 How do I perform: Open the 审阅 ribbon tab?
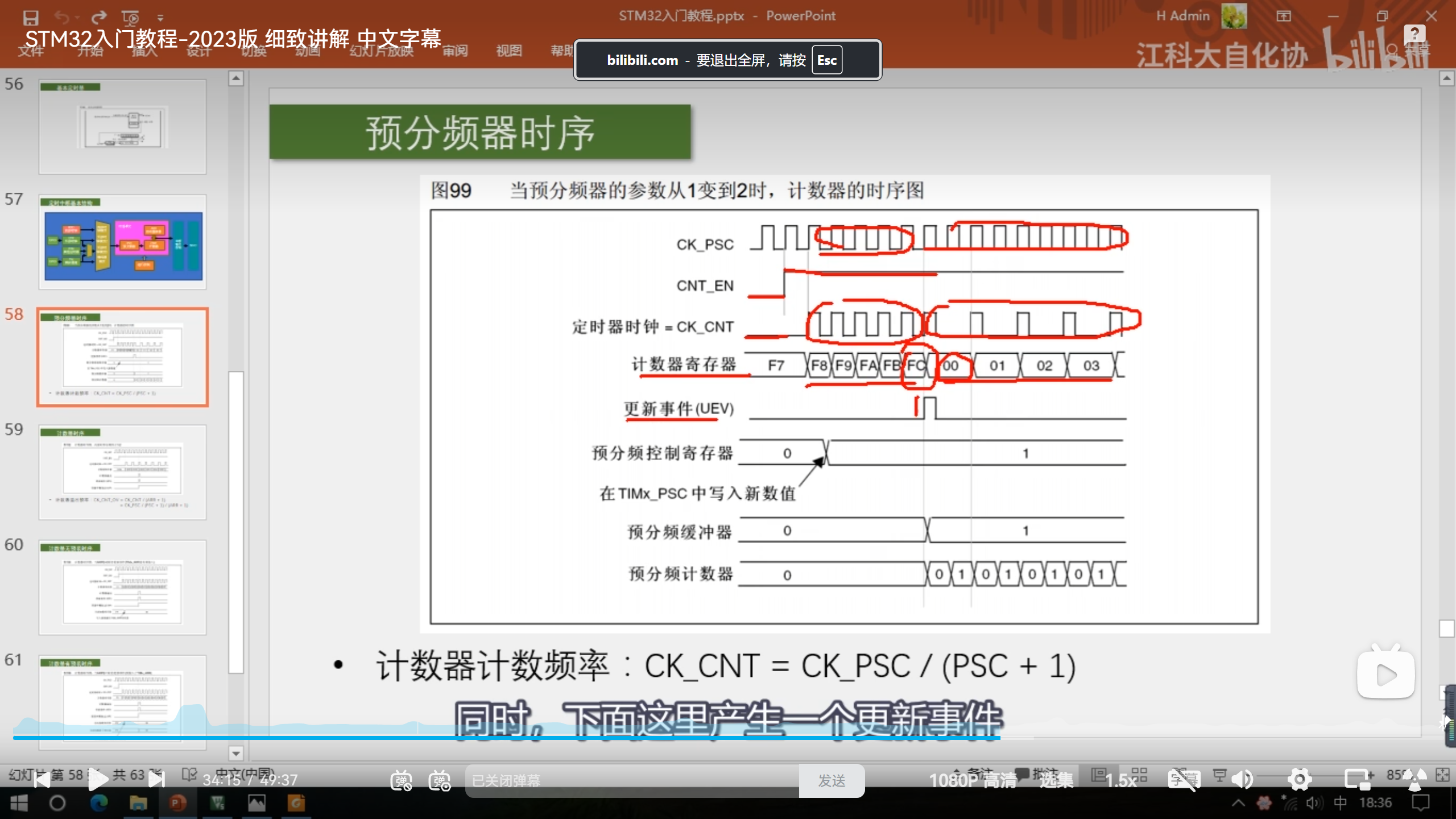pos(455,51)
